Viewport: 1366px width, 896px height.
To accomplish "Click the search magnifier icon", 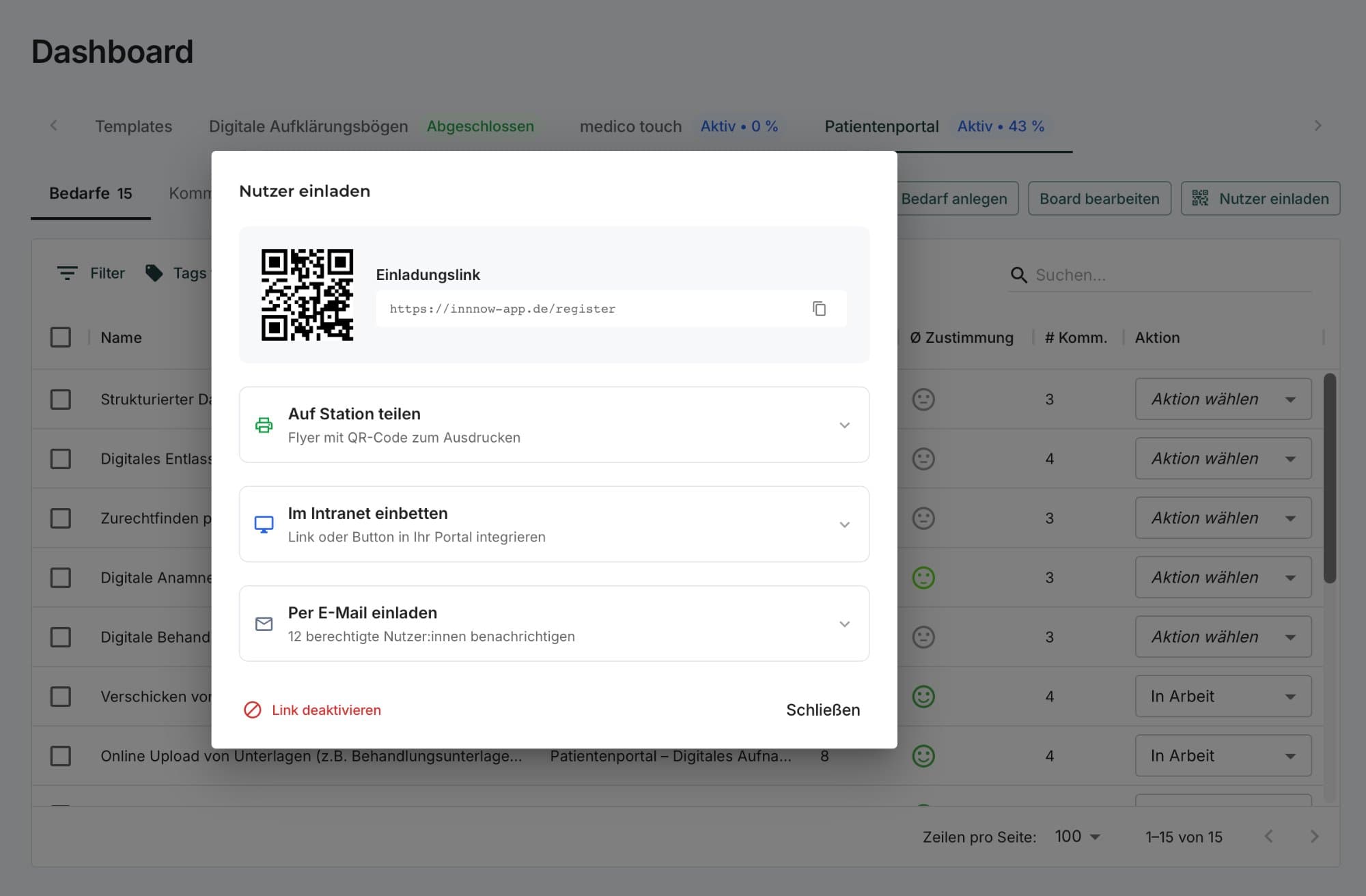I will 1018,275.
